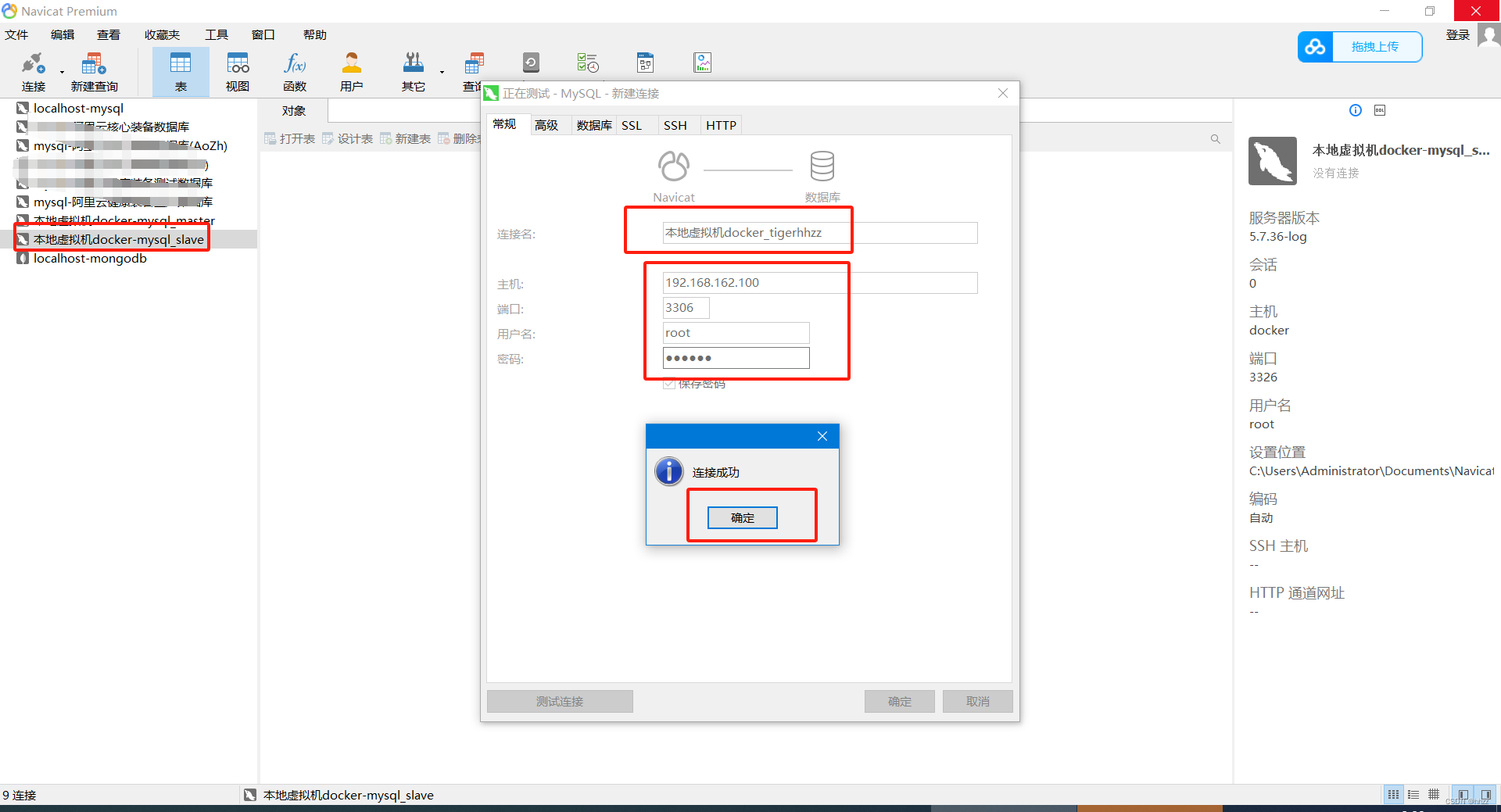Click the 主机 host input field

tap(820, 283)
